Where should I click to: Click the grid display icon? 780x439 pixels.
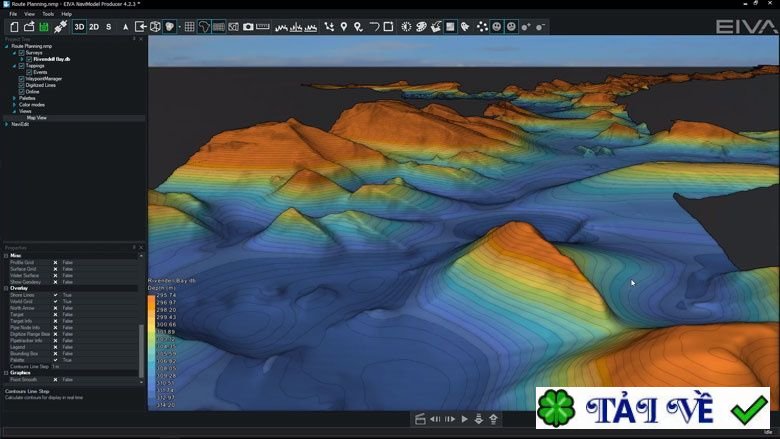point(189,27)
